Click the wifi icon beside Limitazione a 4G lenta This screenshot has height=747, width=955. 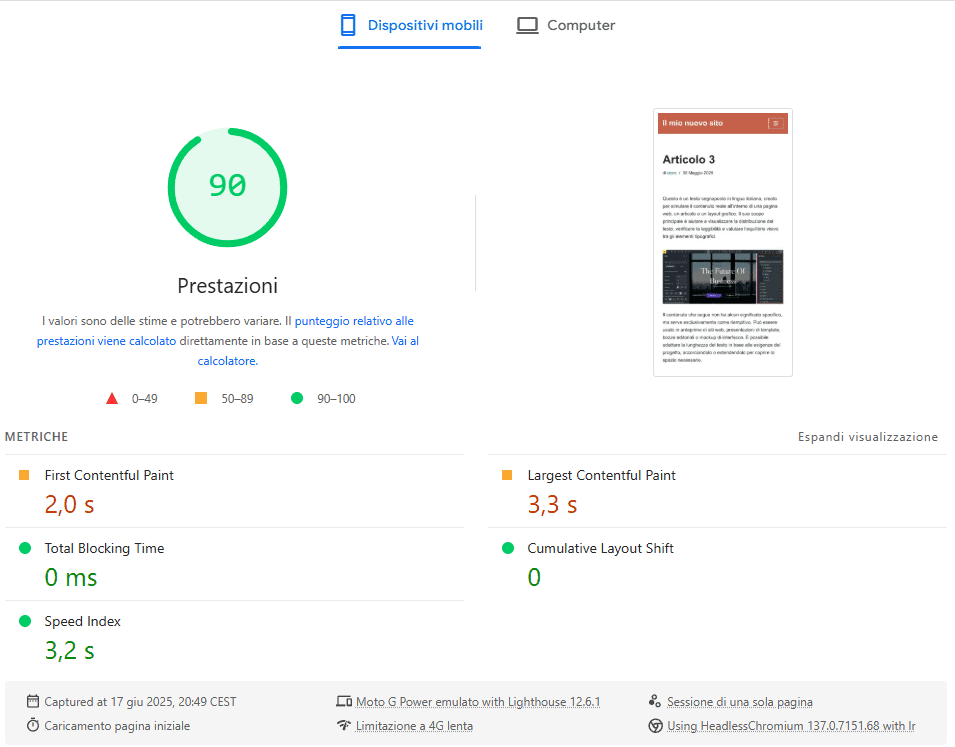(x=344, y=726)
